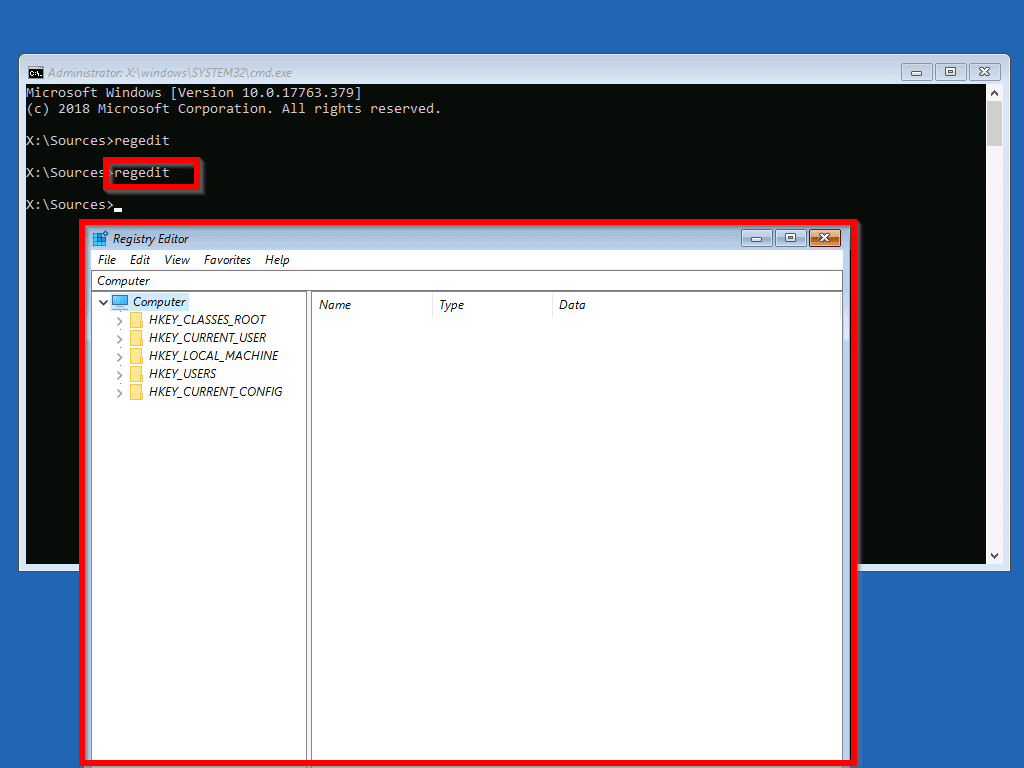The width and height of the screenshot is (1024, 768).
Task: Open the Edit menu
Action: coord(139,259)
